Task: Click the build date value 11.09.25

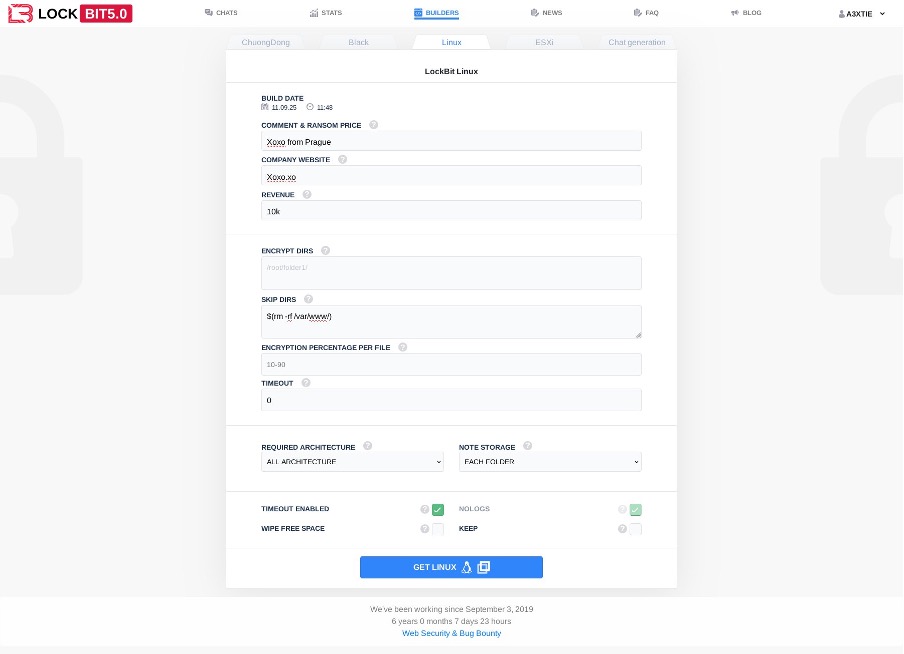Action: (284, 107)
